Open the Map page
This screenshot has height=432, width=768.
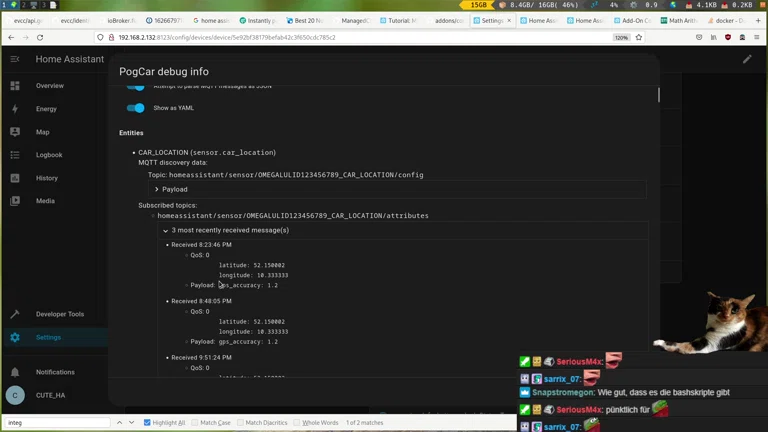(42, 132)
